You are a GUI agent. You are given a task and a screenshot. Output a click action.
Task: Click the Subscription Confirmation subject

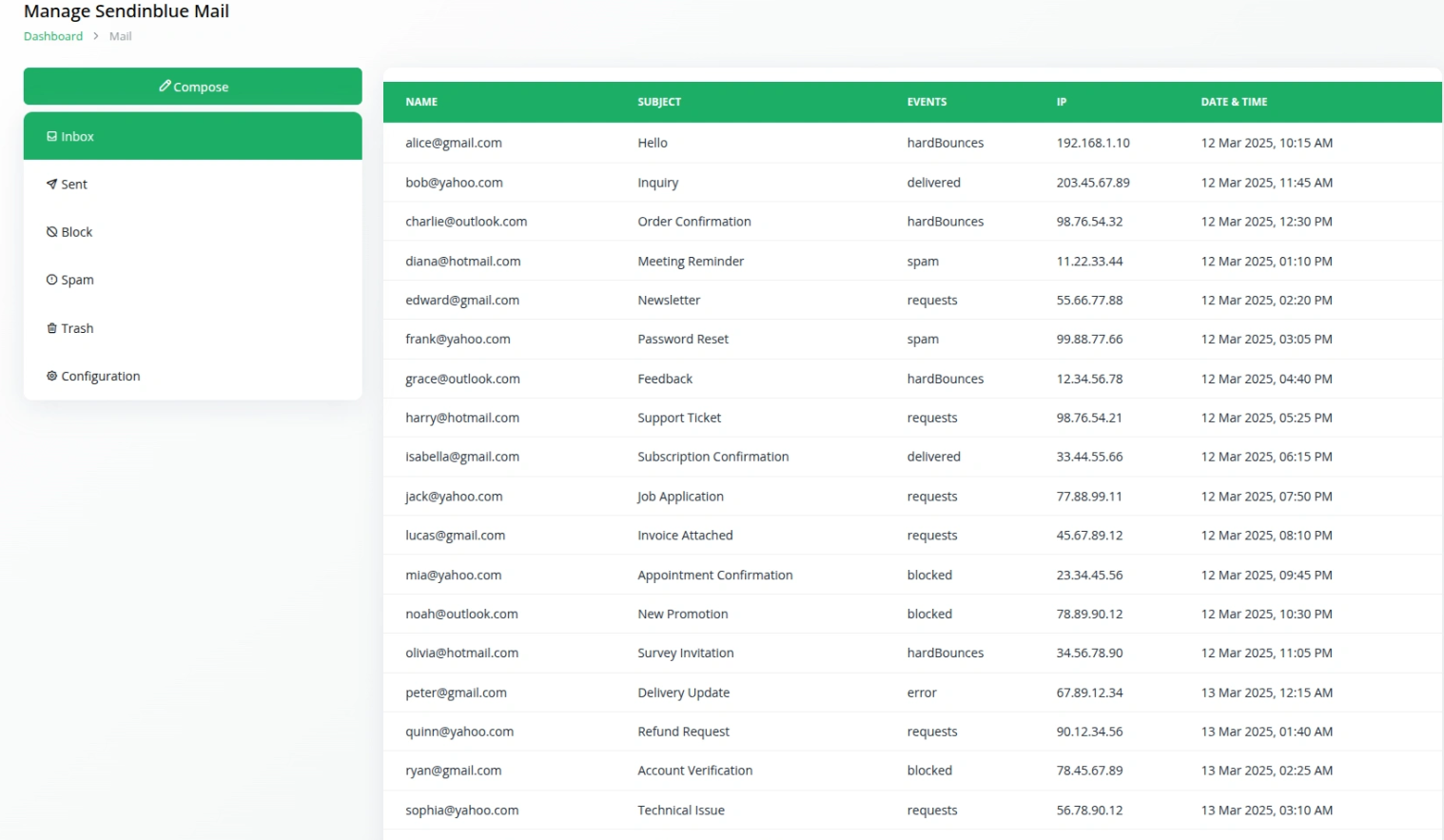pyautogui.click(x=713, y=457)
